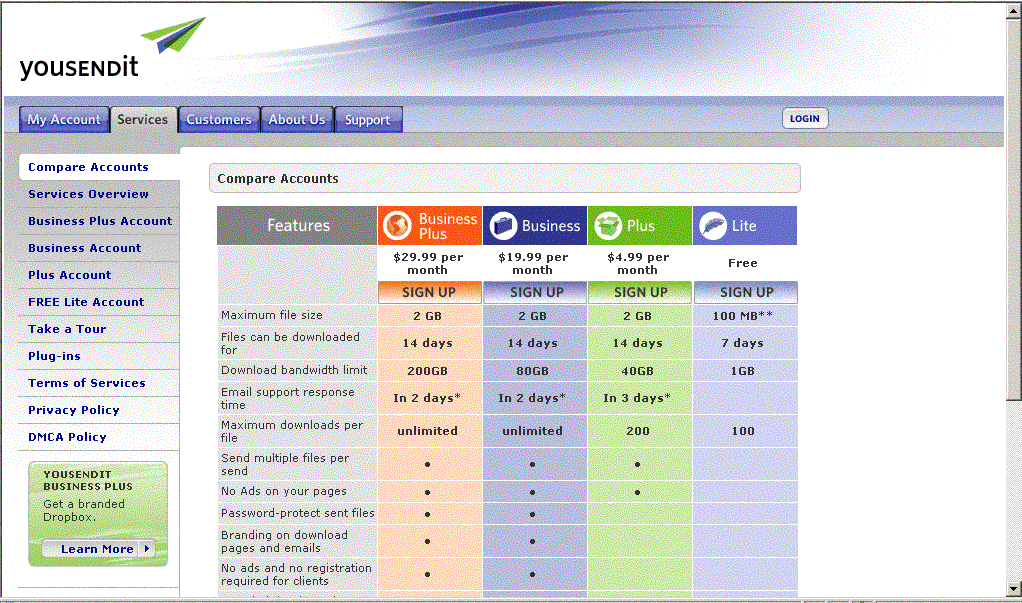This screenshot has height=603, width=1022.
Task: Click the Learn More arrow icon
Action: [x=147, y=549]
